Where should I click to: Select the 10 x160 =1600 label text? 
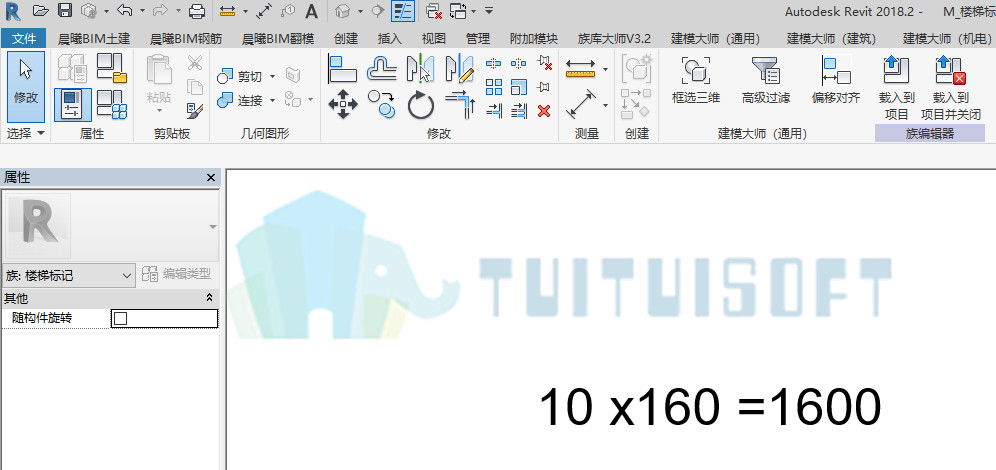(710, 408)
